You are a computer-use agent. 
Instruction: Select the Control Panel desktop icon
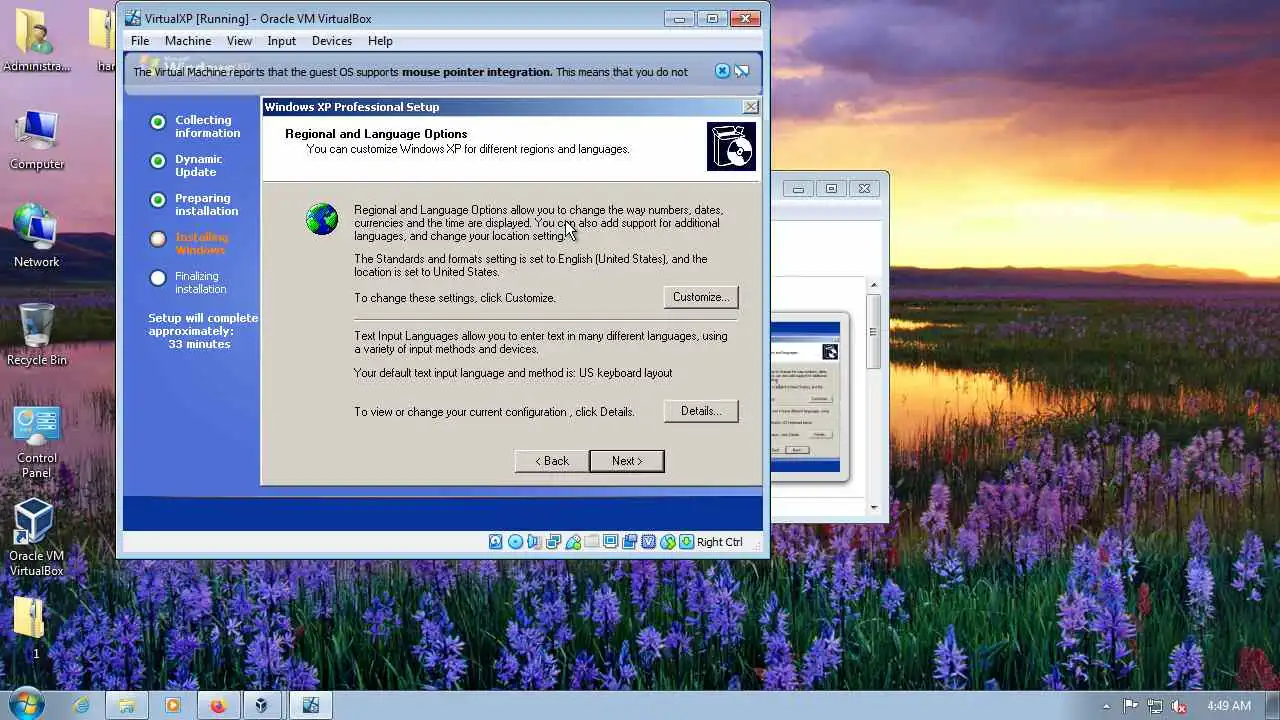point(37,441)
